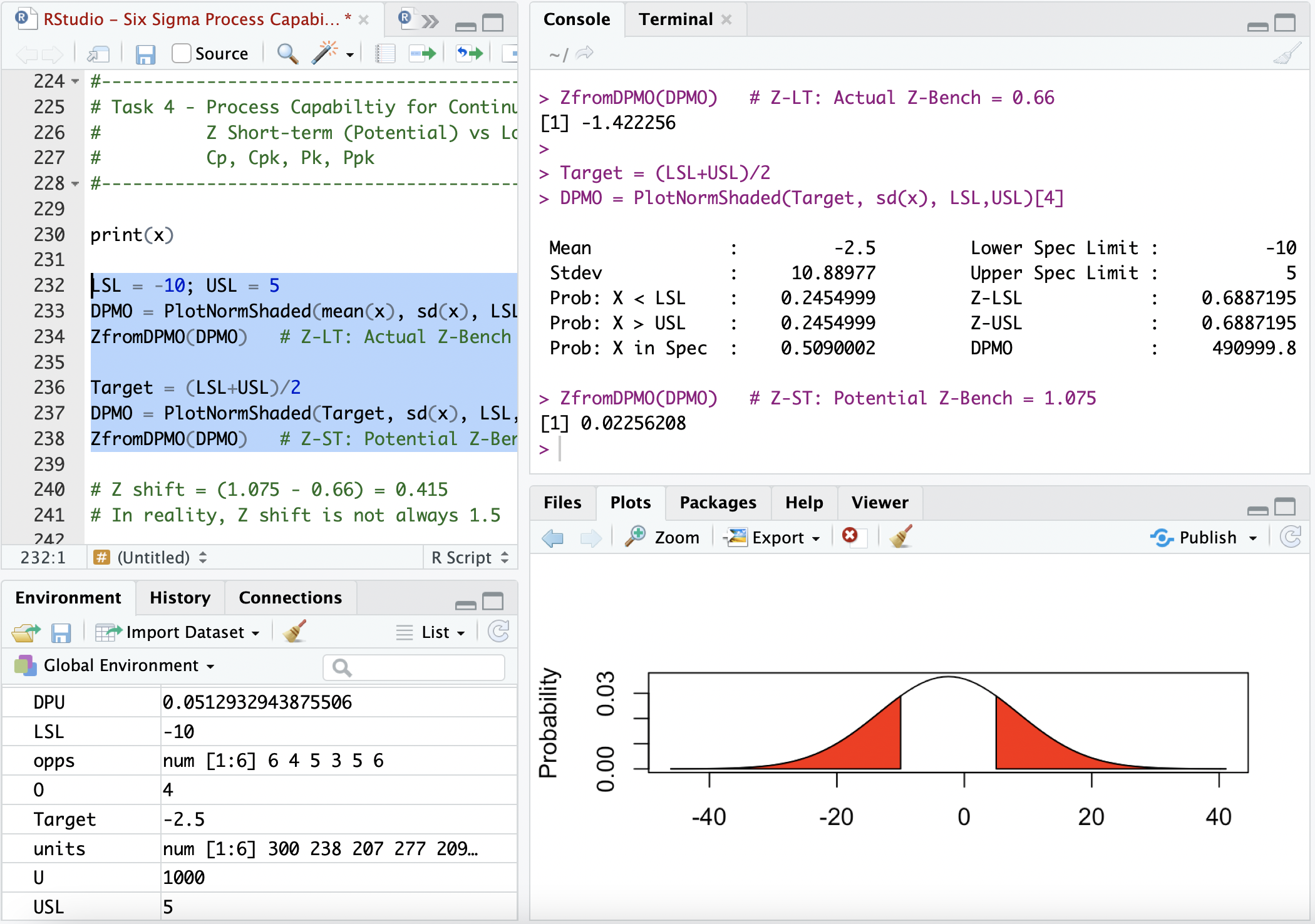Enable the Source on Save checkbox
The width and height of the screenshot is (1315, 924).
click(x=182, y=54)
